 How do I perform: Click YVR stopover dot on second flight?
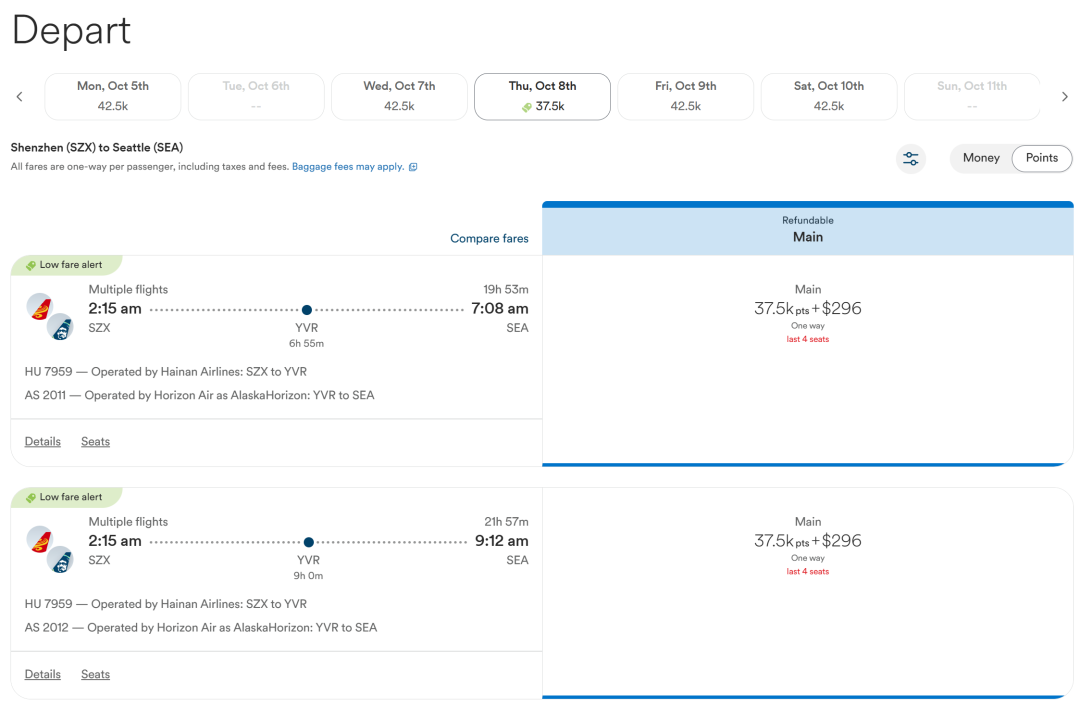309,542
